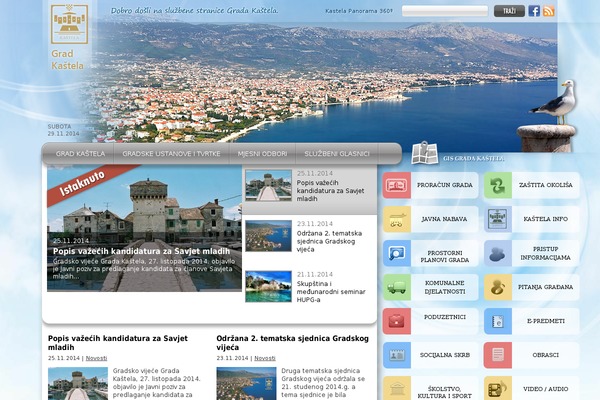Click featured title 'Popis važećih kandidatura za Savjet mladih'
Screen dimensions: 600x400
pos(142,251)
